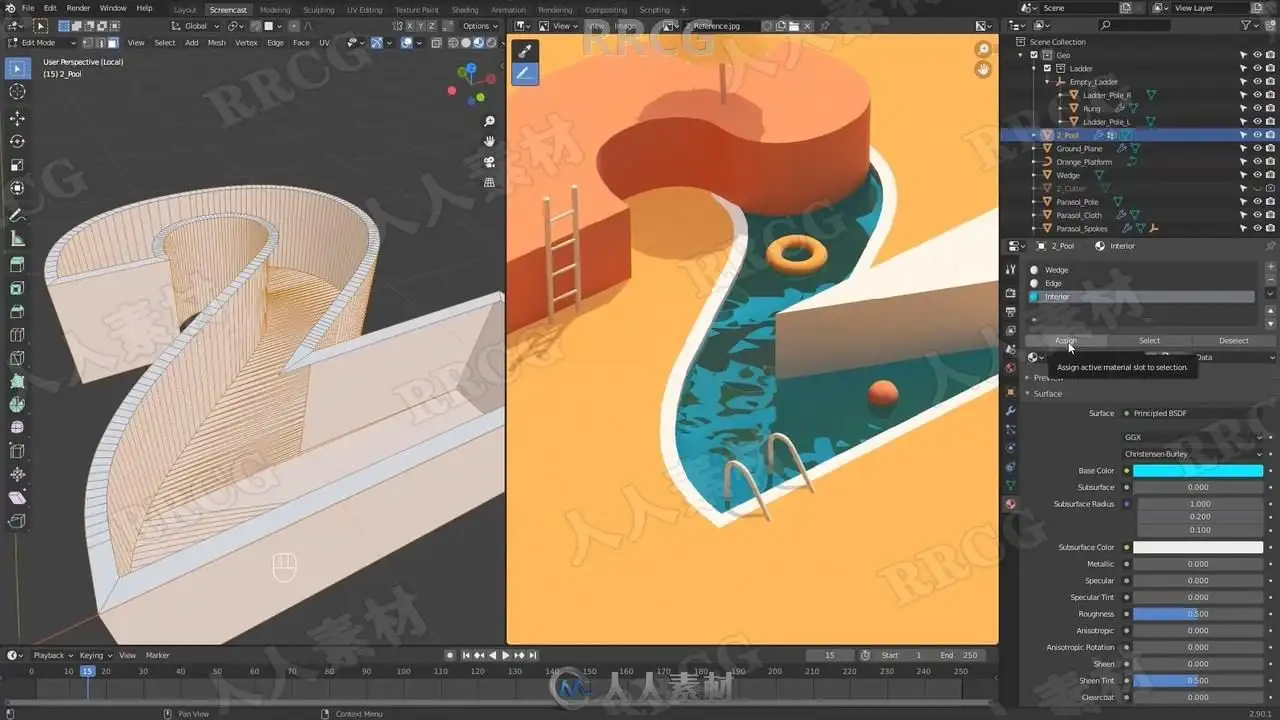Open the Mesh menu in viewport header
The height and width of the screenshot is (720, 1280).
(216, 43)
